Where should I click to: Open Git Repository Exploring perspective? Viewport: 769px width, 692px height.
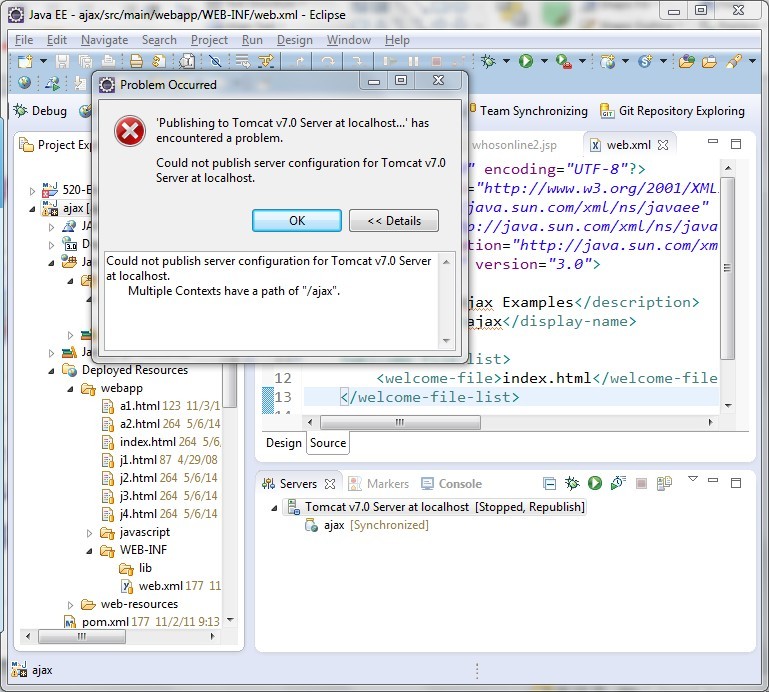pos(672,111)
